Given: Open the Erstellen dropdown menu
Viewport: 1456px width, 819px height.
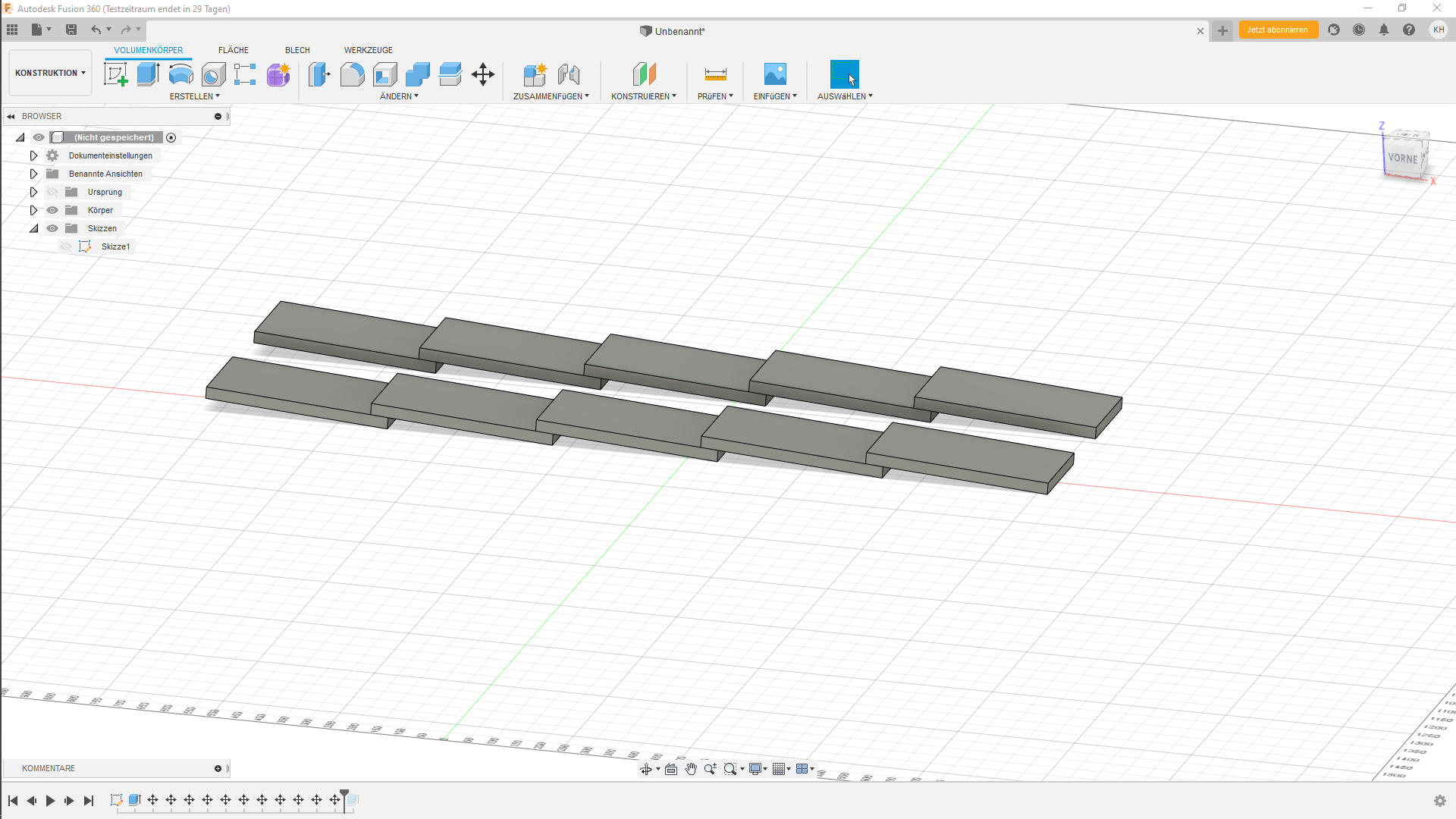Looking at the screenshot, I should click(195, 96).
